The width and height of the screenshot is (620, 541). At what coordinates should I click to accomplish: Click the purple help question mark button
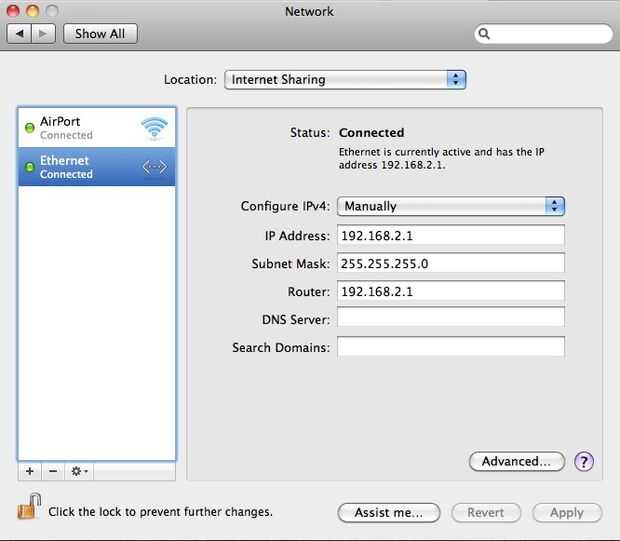pyautogui.click(x=584, y=462)
